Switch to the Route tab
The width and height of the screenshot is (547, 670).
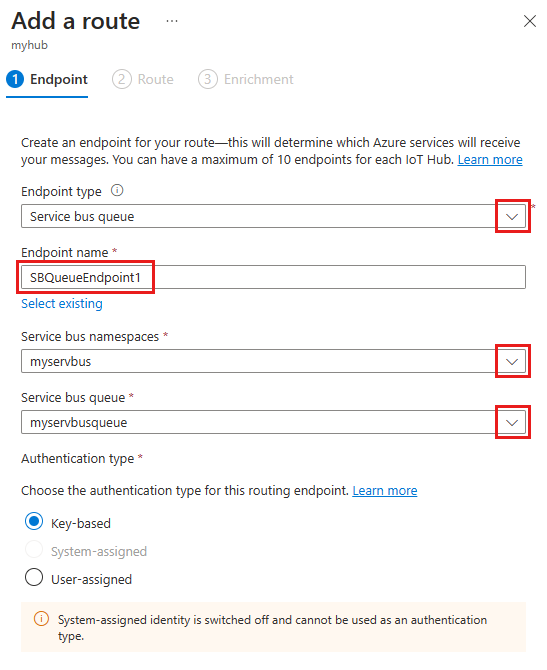156,79
